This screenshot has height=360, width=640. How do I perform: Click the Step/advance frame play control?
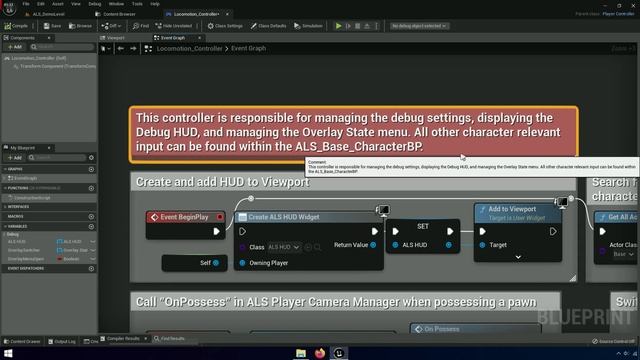(x=348, y=26)
